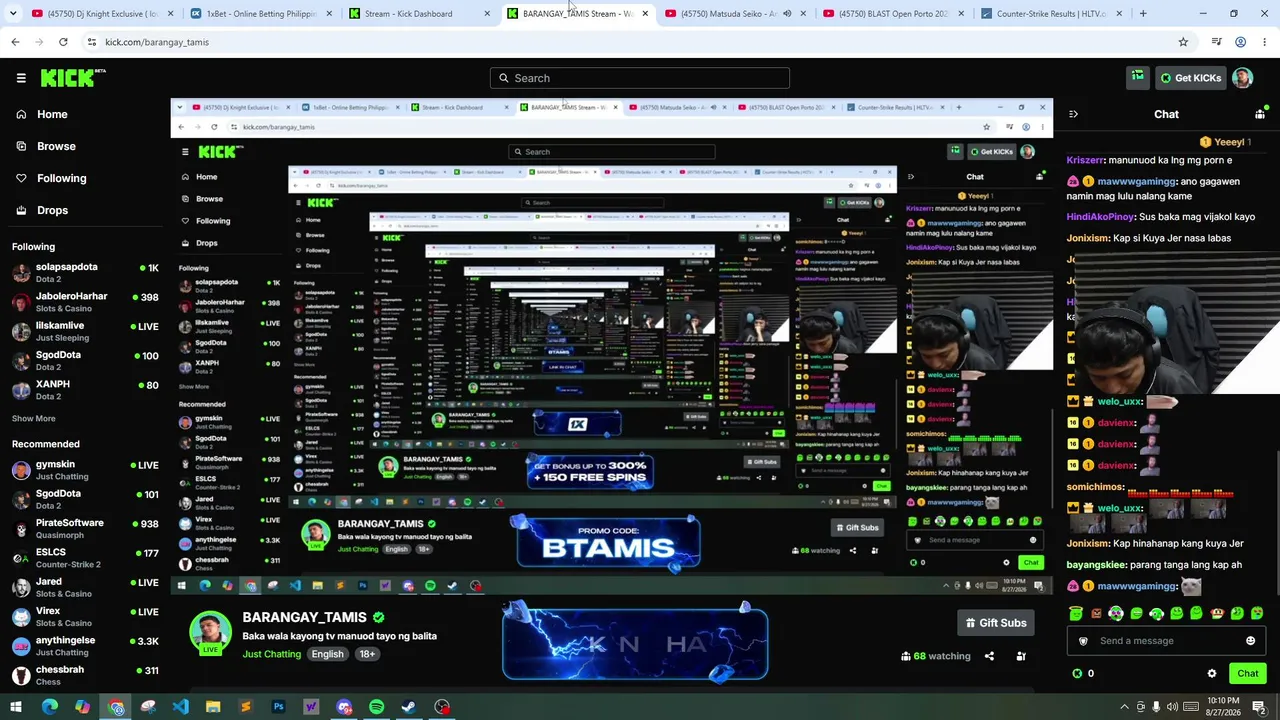The image size is (1280, 720).
Task: Switch to Counter-Strike Results HLTV tab
Action: point(1050,14)
